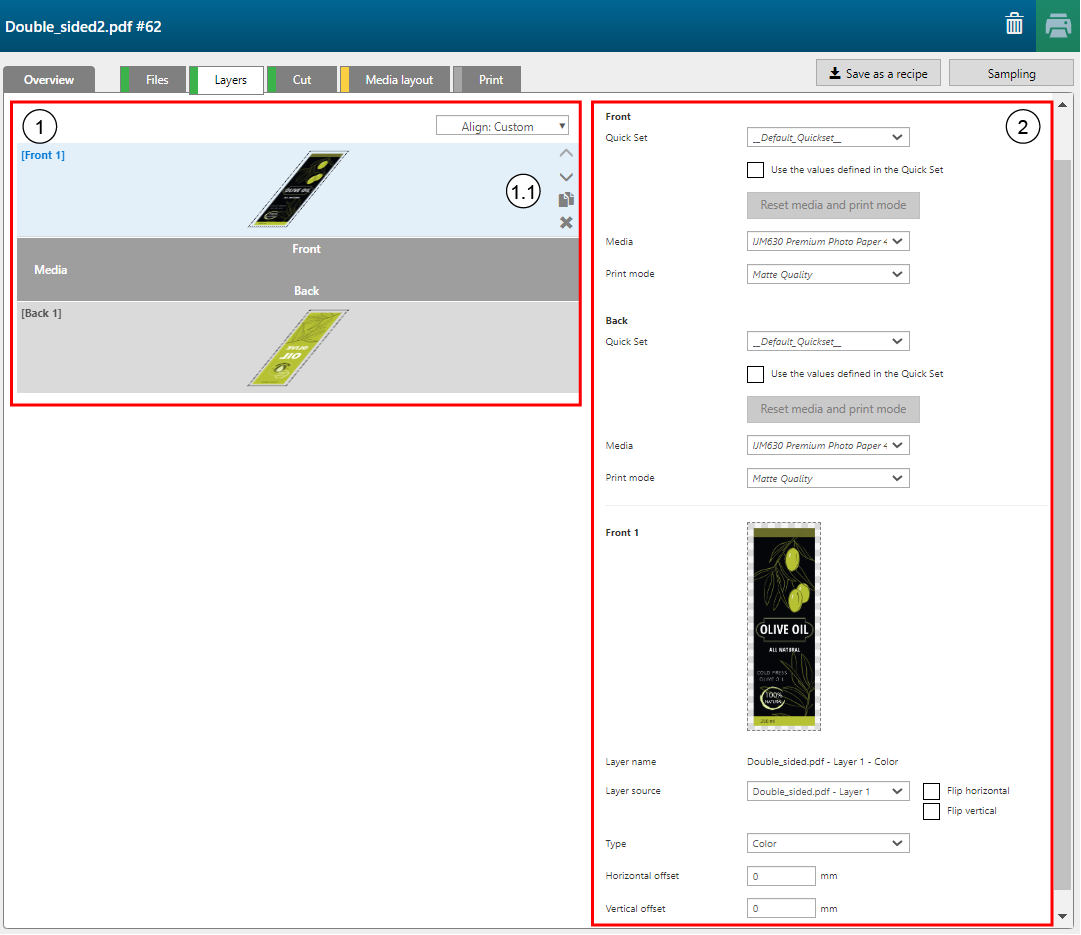
Task: Open the Align: Custom dropdown
Action: pos(502,127)
